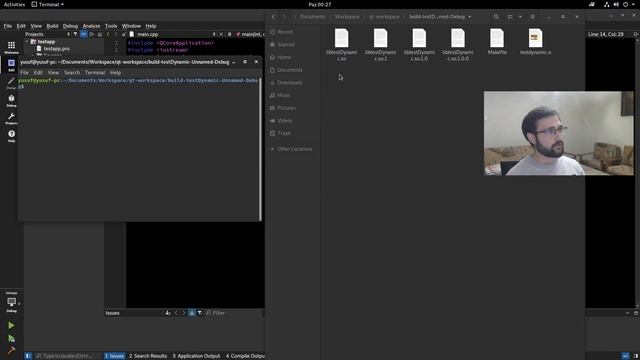Viewport: 640px width, 360px height.
Task: Select the libtestDynamic.so file
Action: [342, 45]
